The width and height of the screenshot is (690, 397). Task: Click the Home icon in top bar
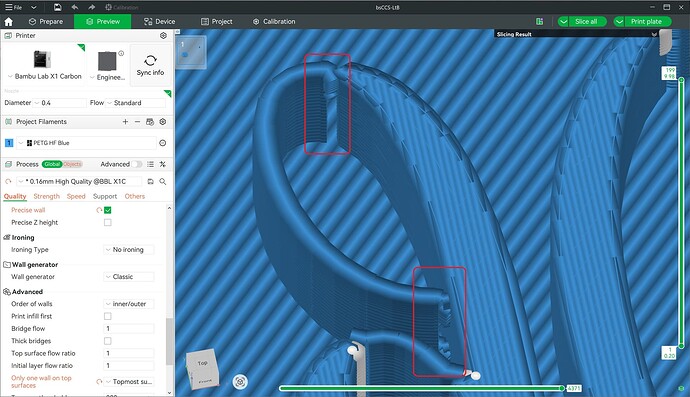pos(8,22)
